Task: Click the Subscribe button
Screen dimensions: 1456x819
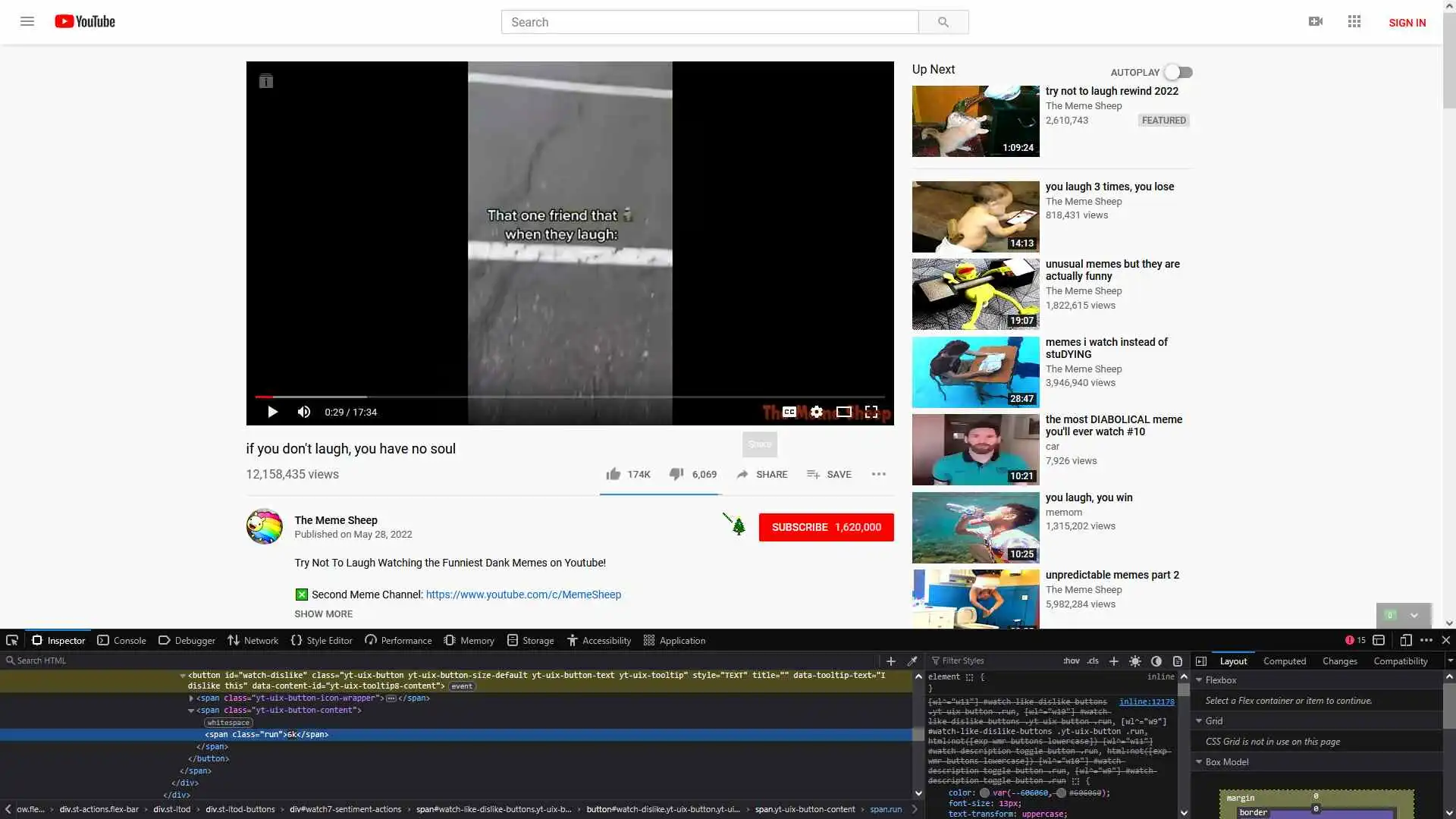Action: 826,527
